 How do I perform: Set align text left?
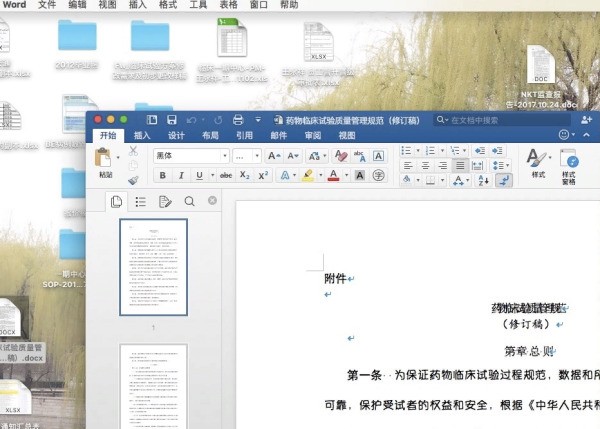point(408,166)
